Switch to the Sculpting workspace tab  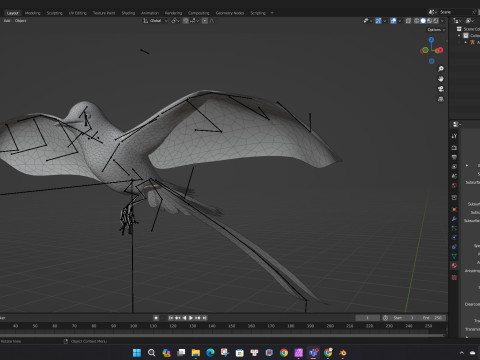(x=54, y=13)
